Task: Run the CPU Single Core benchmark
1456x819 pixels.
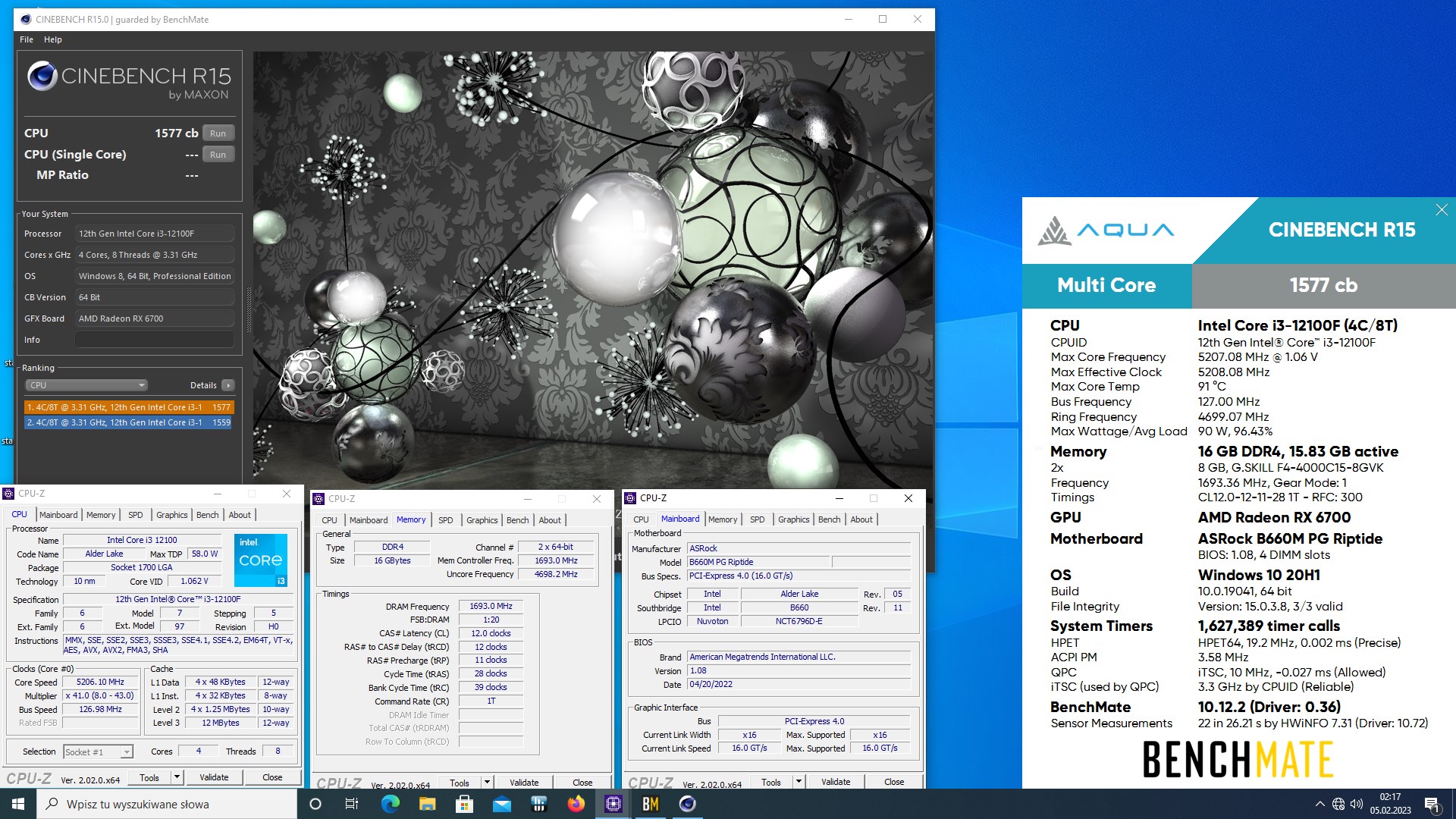Action: coord(218,155)
